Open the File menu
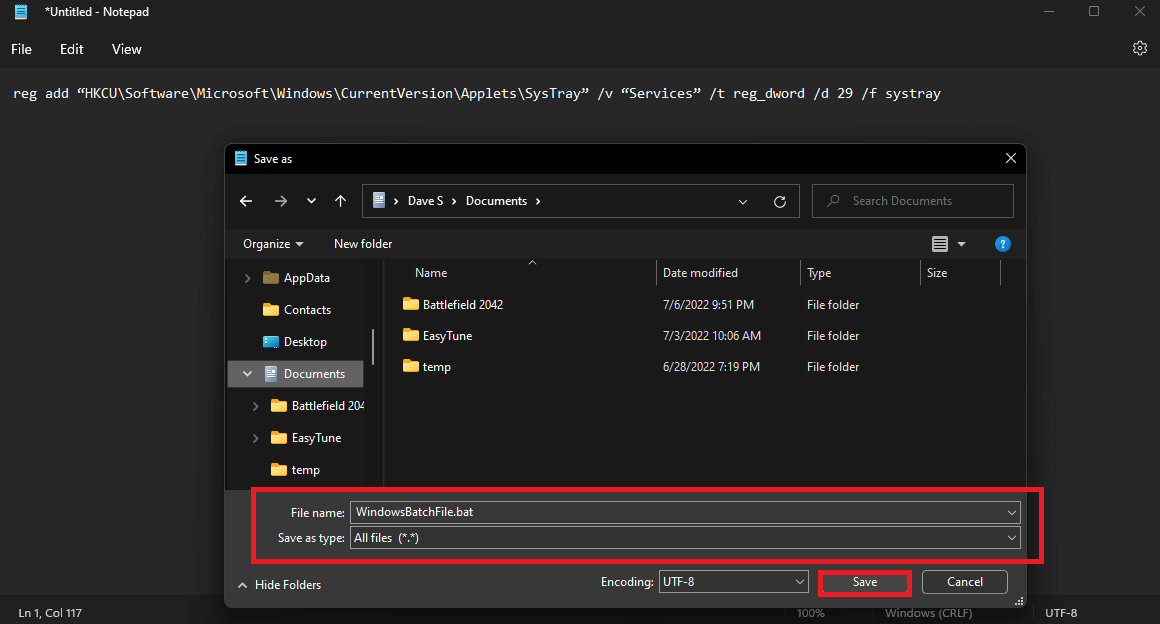 click(21, 48)
